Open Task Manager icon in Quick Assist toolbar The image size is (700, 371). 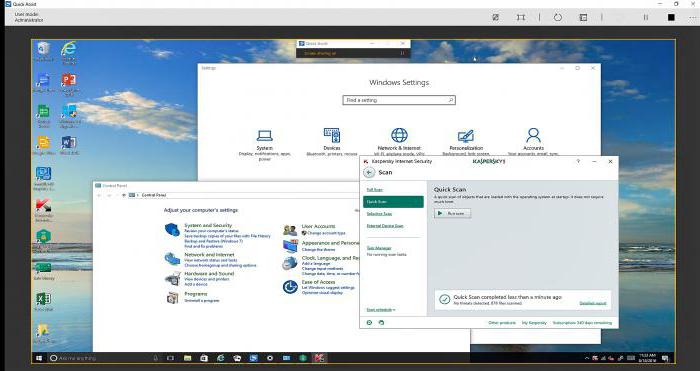[x=583, y=17]
